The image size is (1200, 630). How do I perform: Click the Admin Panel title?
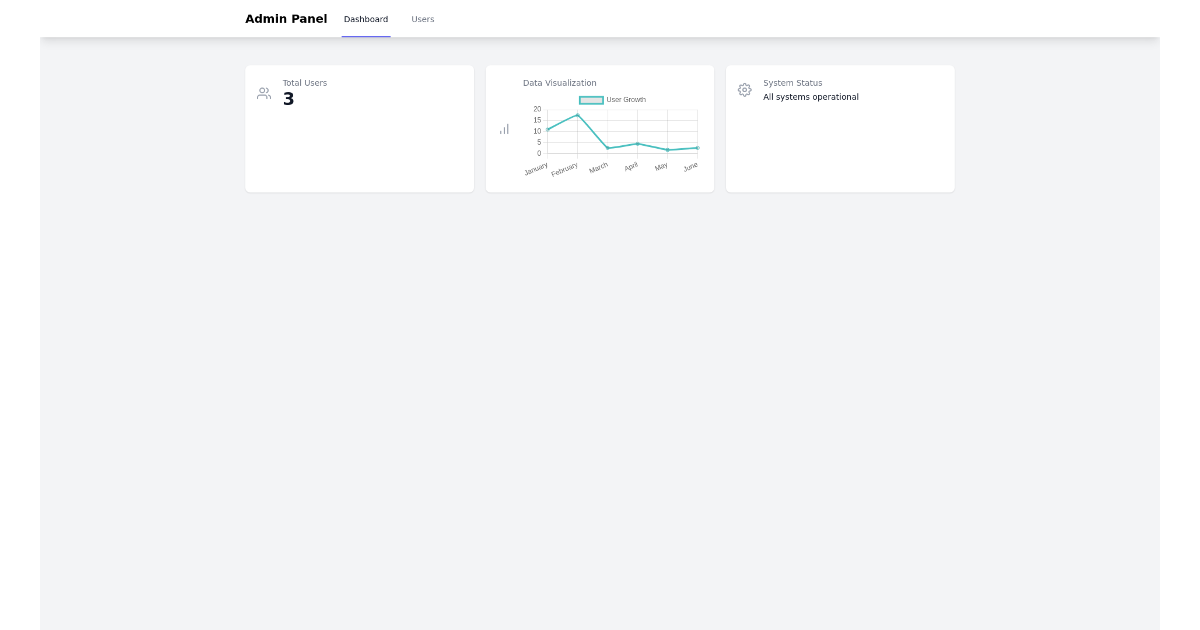click(286, 18)
